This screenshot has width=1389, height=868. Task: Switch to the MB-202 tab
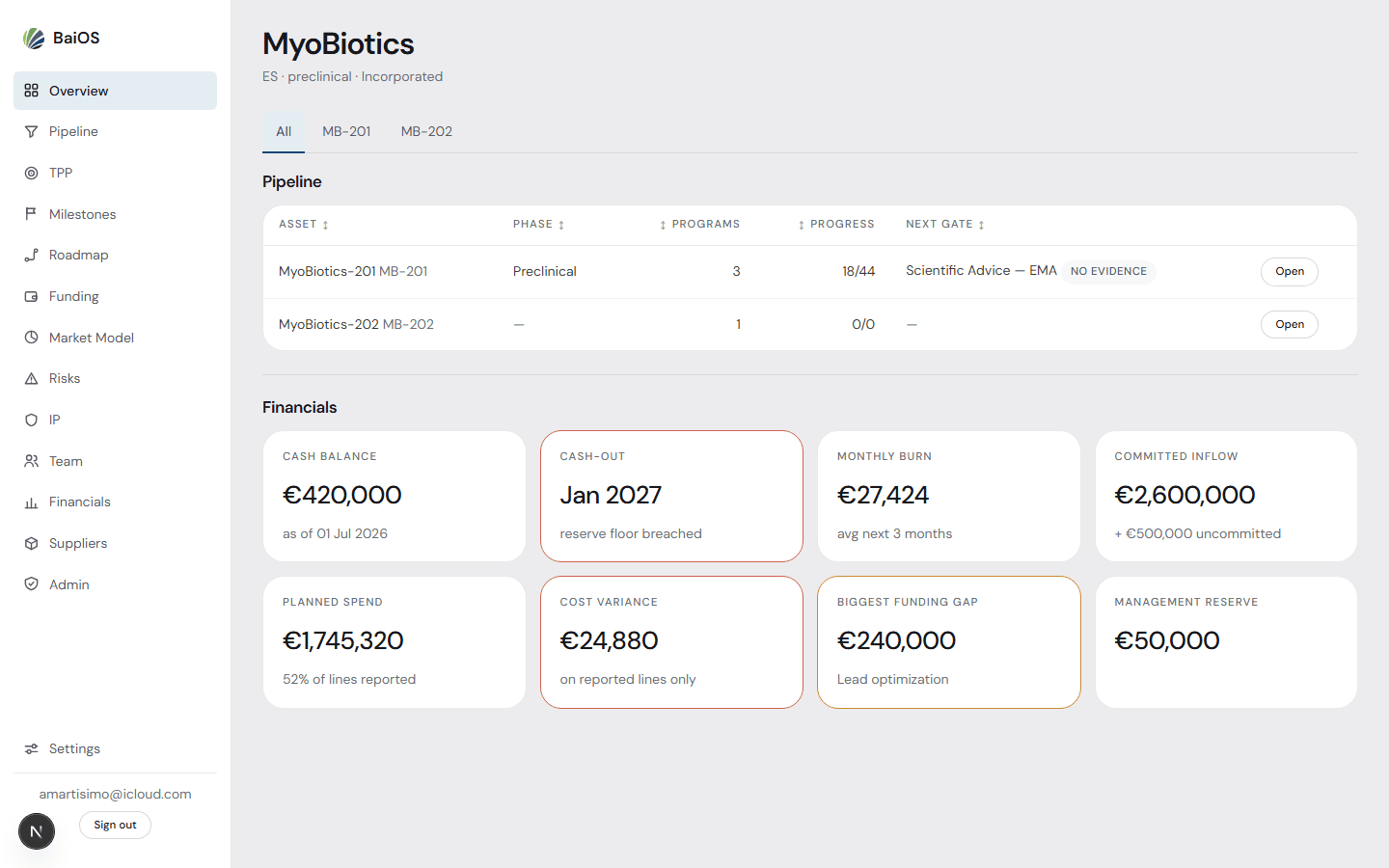click(x=426, y=132)
